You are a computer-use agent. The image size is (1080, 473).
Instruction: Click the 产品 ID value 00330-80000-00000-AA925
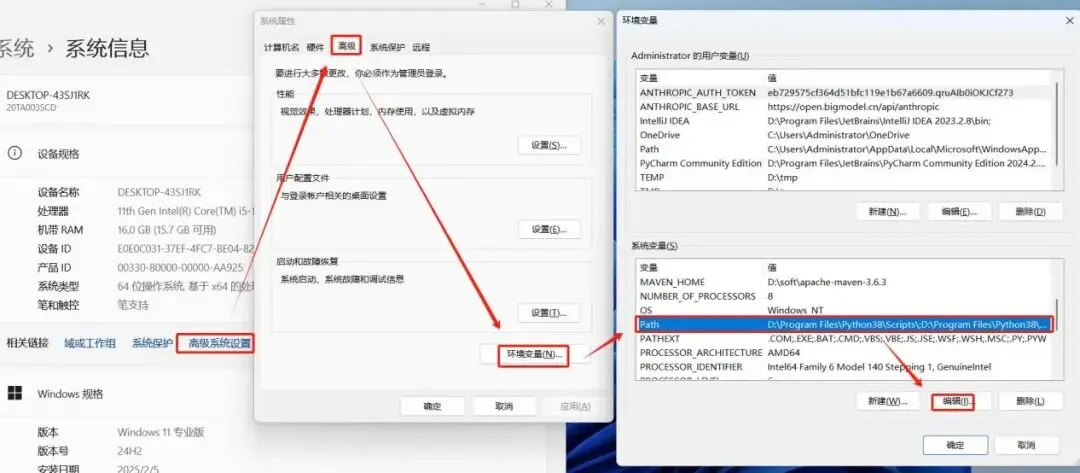[x=180, y=267]
